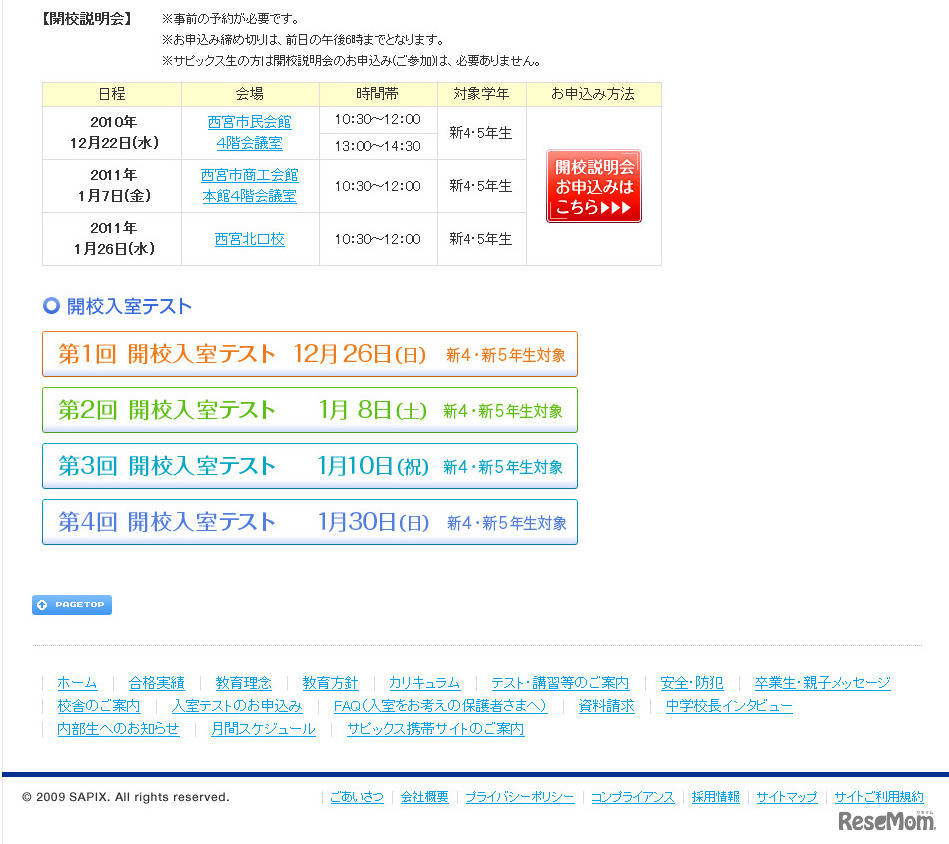Click the PAGETOP button
This screenshot has height=844, width=949.
coord(72,605)
